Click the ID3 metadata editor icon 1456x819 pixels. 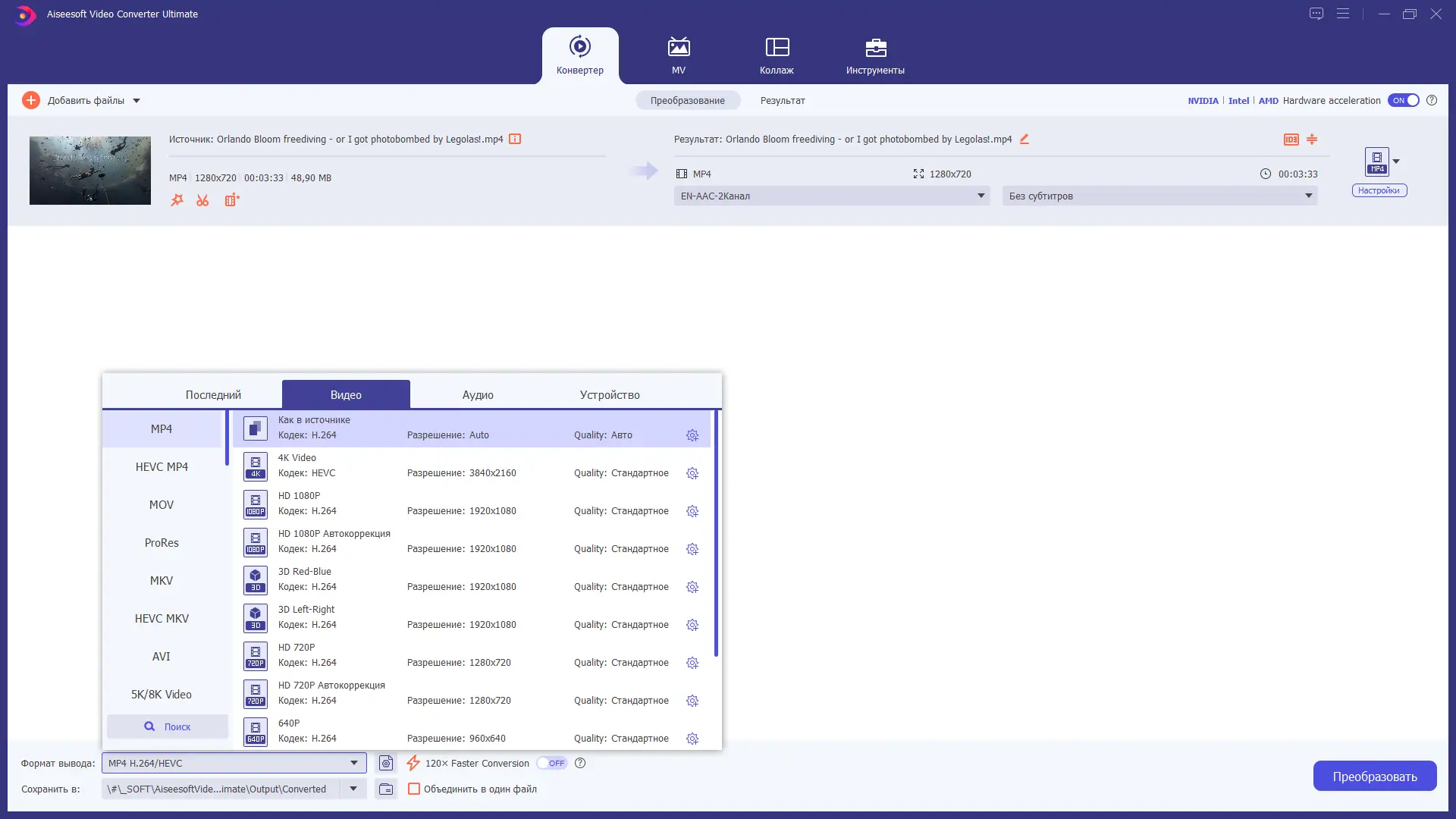[x=1291, y=139]
